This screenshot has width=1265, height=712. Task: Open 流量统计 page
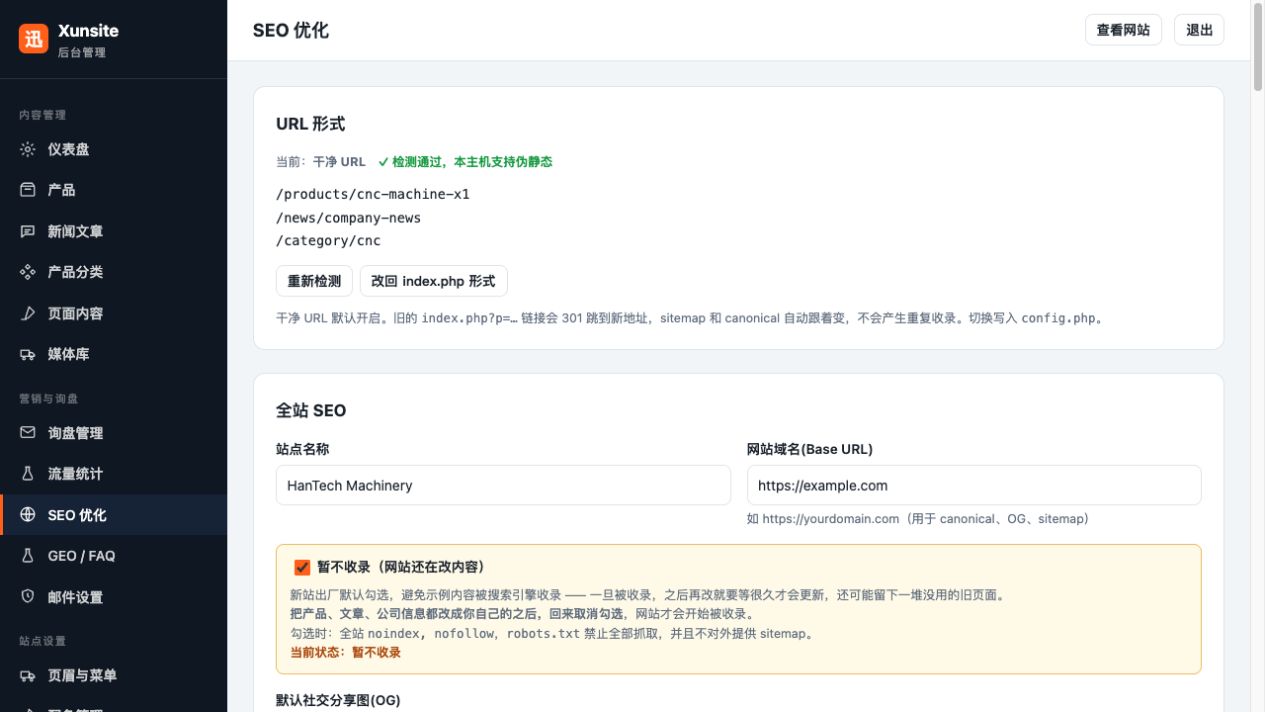click(113, 474)
